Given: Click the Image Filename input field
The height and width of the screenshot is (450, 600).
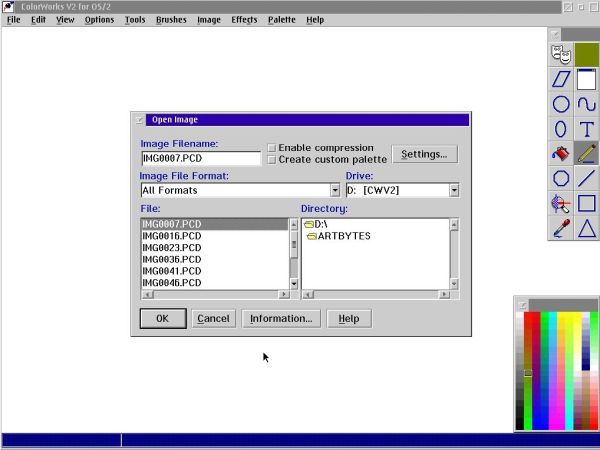Looking at the screenshot, I should tap(201, 158).
